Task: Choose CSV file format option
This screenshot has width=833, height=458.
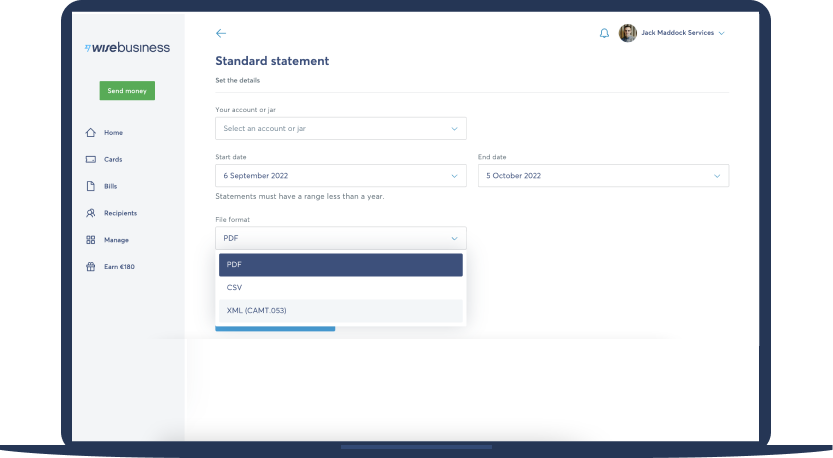Action: click(x=340, y=287)
